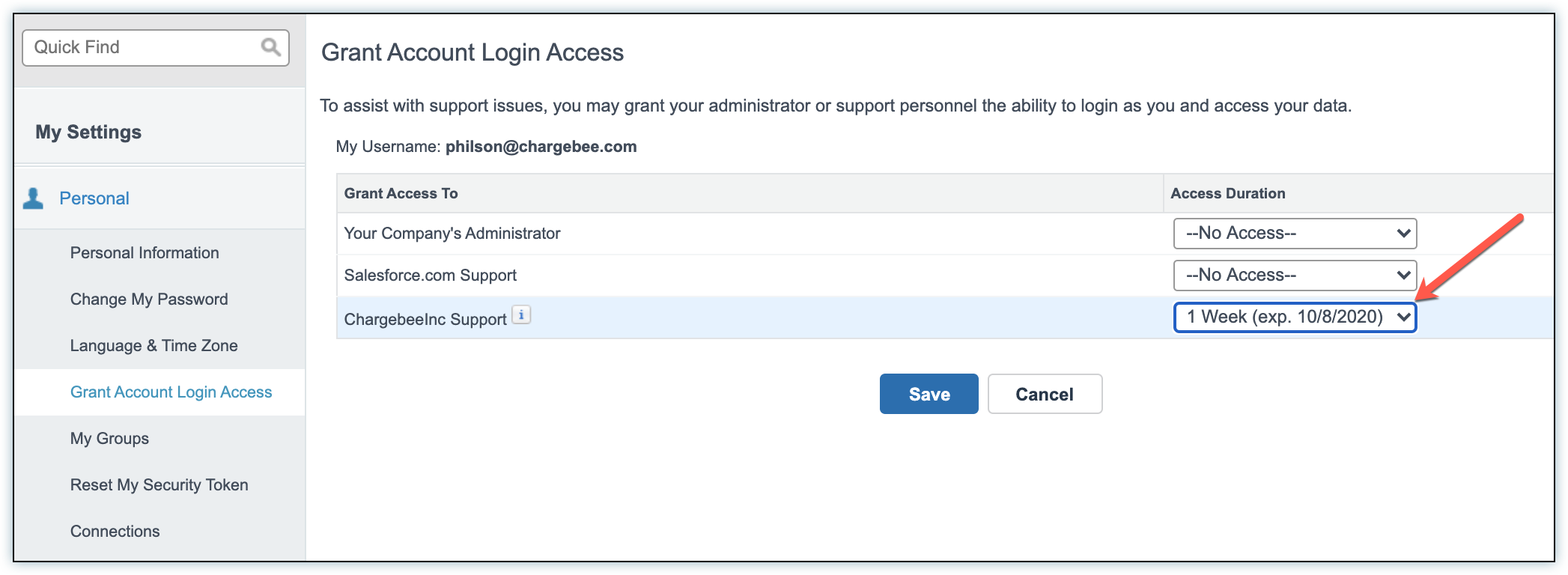Go to Reset My Security Token

[159, 485]
